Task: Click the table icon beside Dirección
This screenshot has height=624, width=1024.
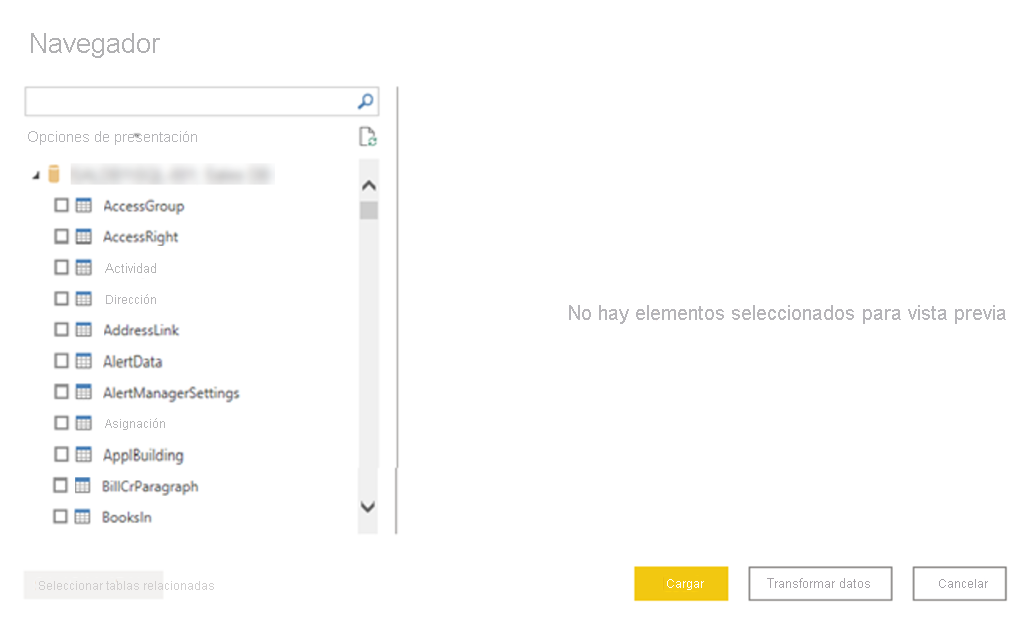Action: point(84,299)
